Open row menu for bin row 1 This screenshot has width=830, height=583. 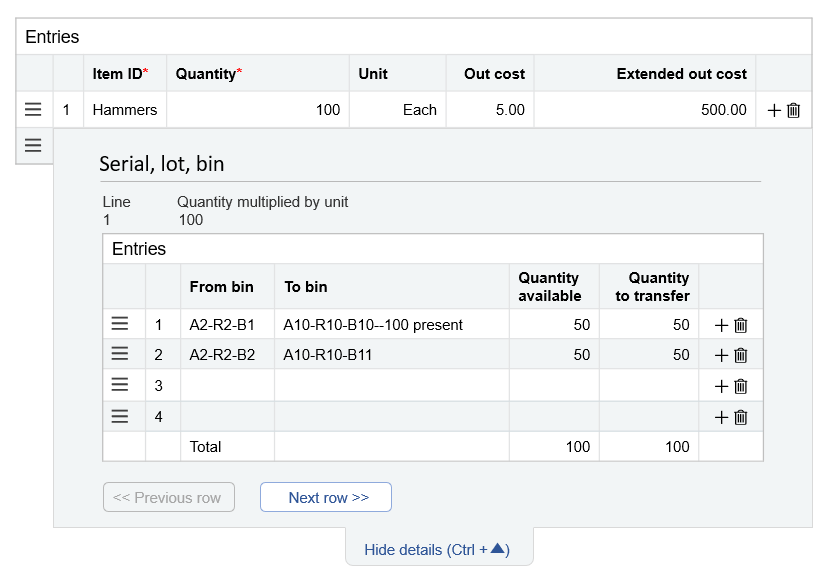click(120, 324)
